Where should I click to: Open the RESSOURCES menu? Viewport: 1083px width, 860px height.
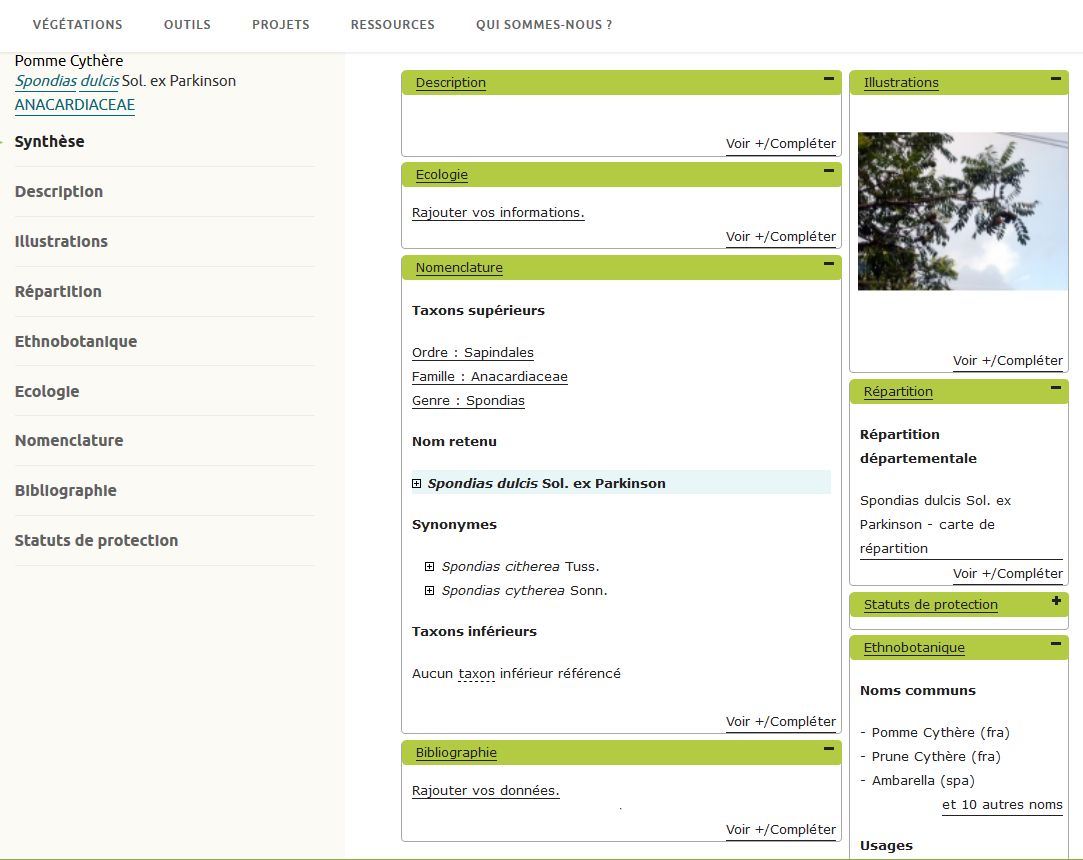coord(392,24)
